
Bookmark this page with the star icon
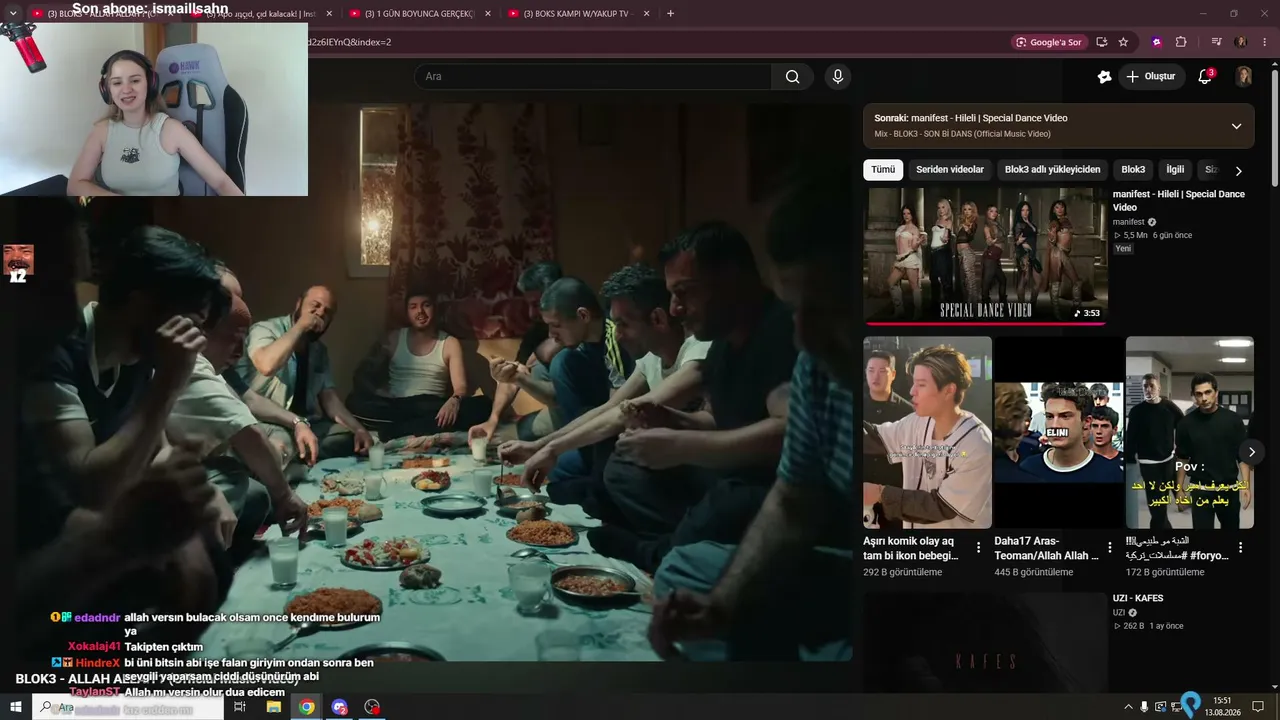(1123, 42)
